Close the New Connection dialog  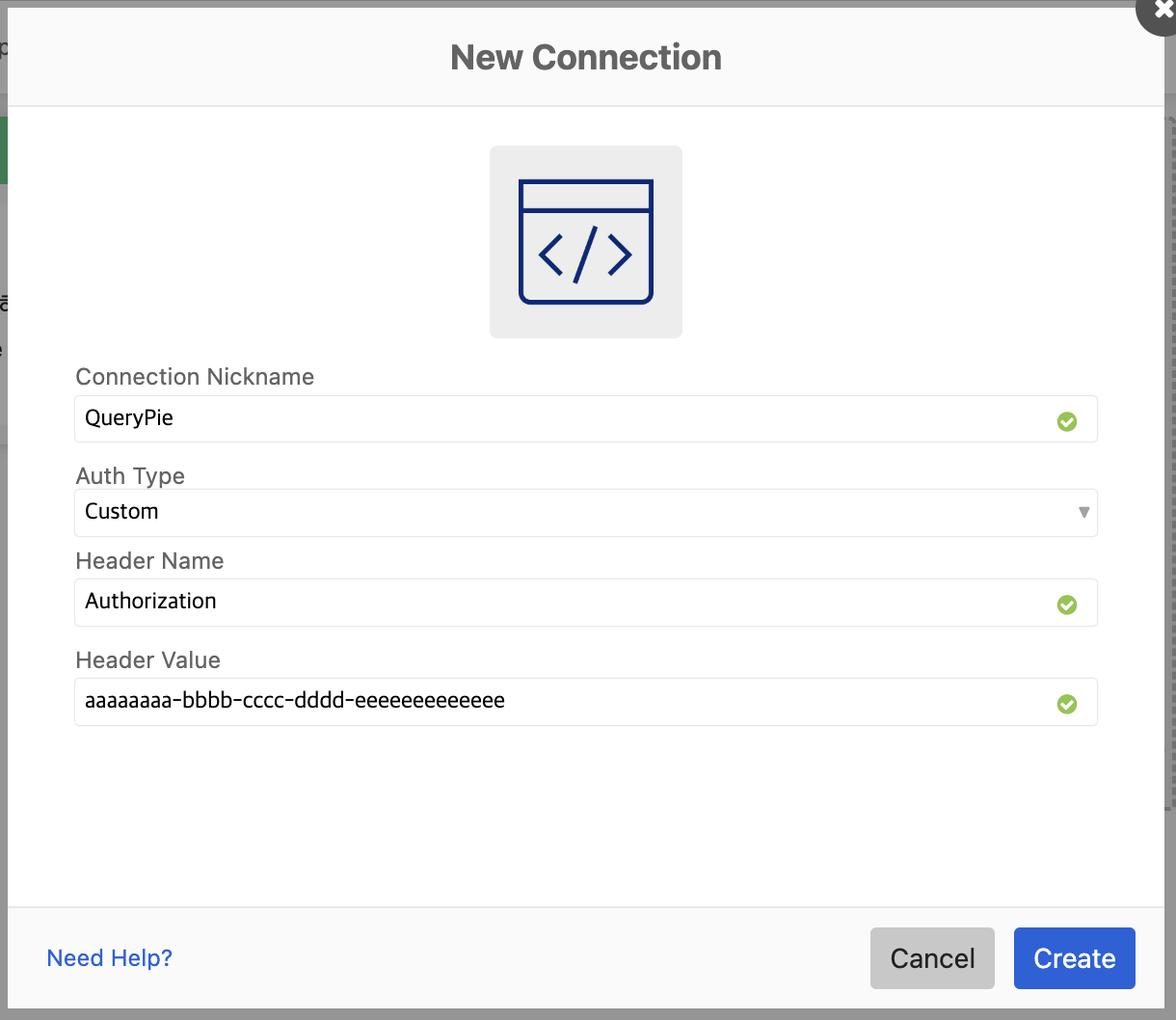[x=1161, y=12]
